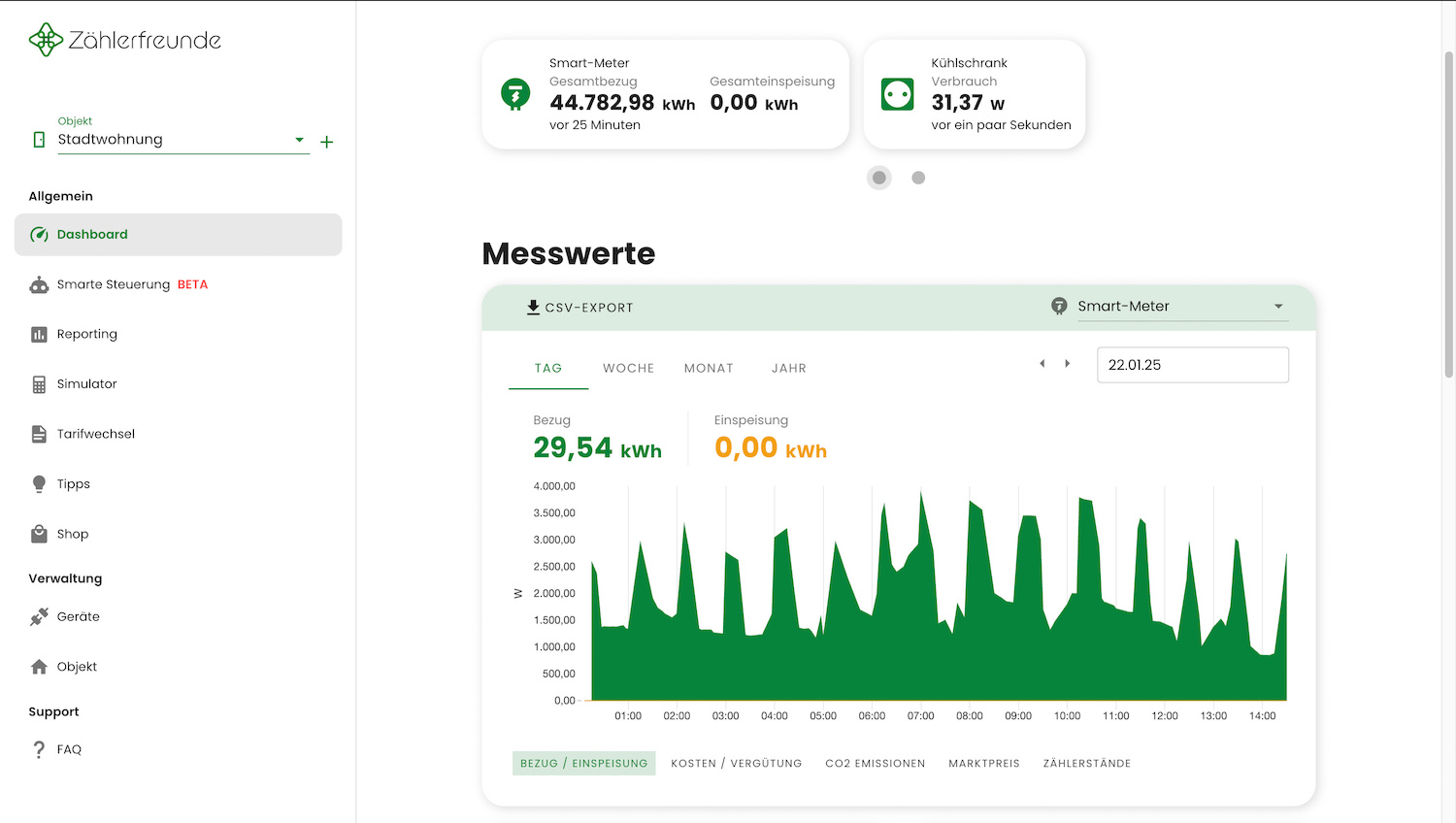Go to previous day arrow
Viewport: 1456px width, 823px height.
1042,364
